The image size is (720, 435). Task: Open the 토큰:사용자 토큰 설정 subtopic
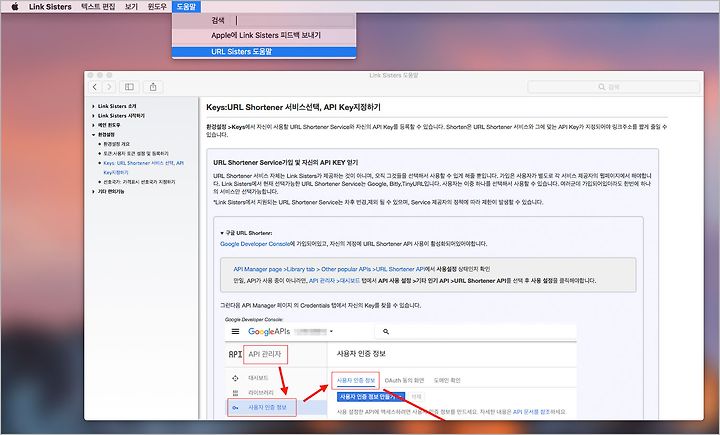point(136,153)
